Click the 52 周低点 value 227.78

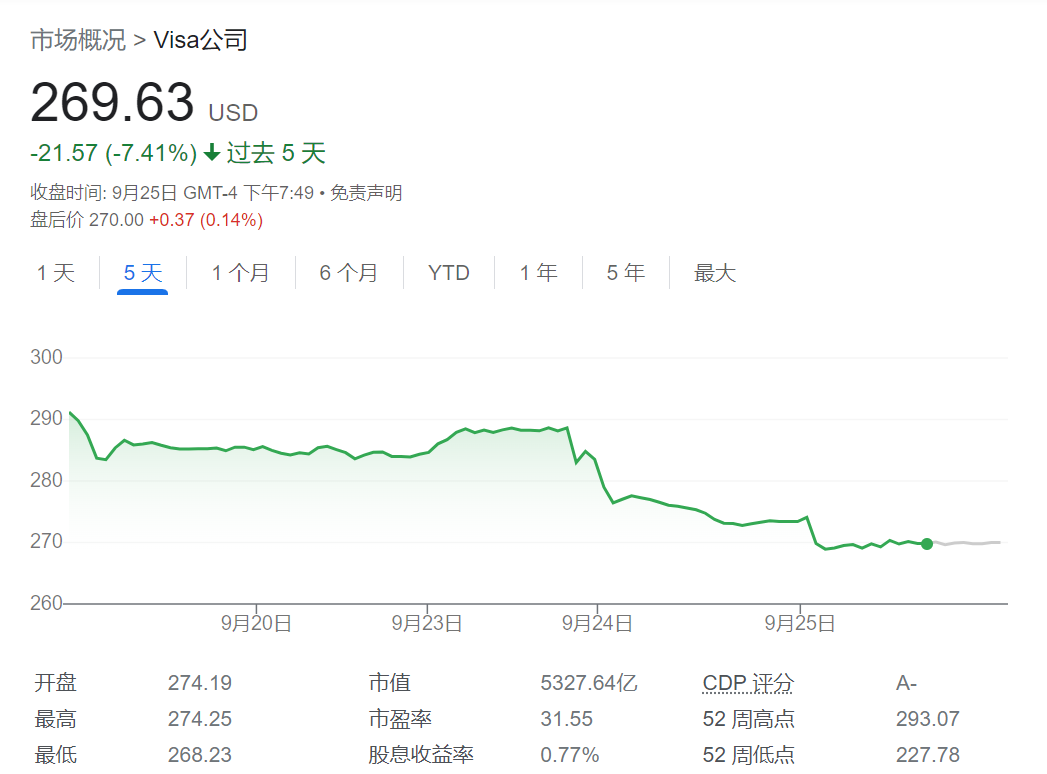click(927, 755)
